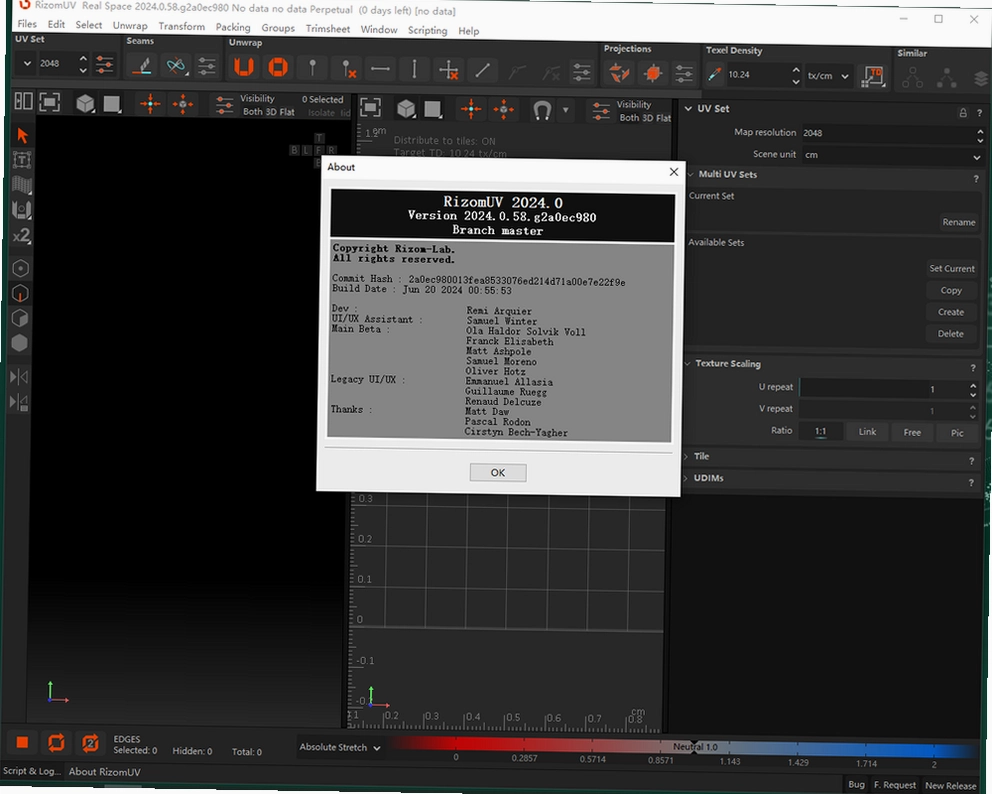Click the Texel Density TD apply icon
Screen dimensions: 992x794
tap(874, 77)
